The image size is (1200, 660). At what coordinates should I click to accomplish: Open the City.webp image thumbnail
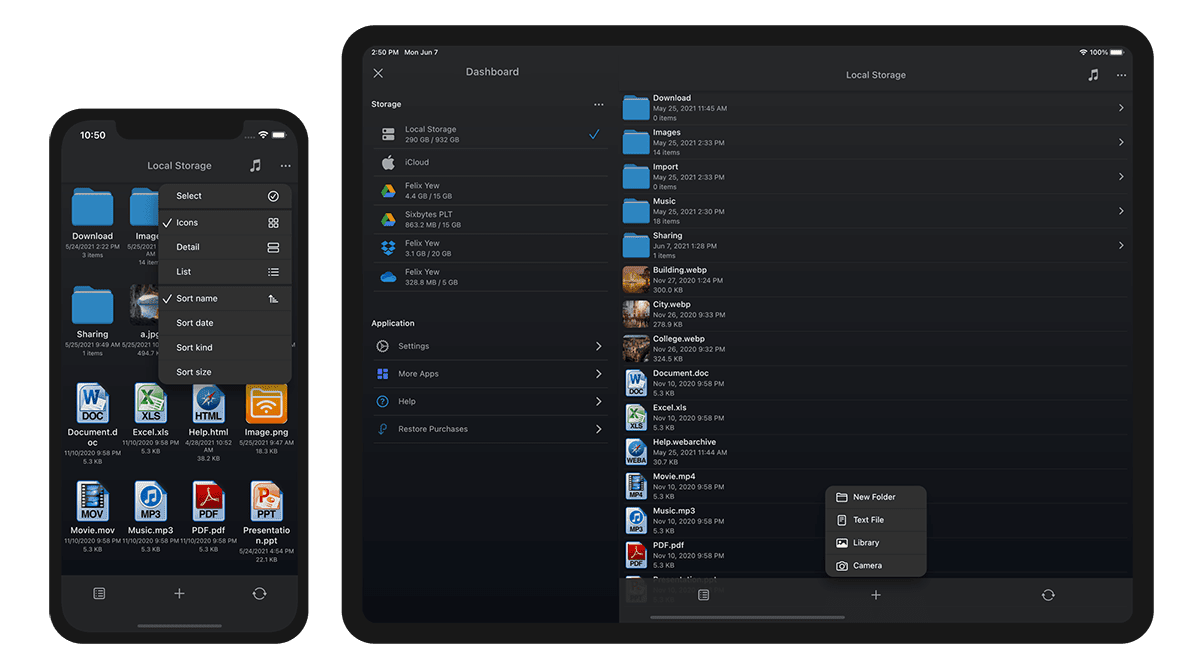click(x=636, y=313)
